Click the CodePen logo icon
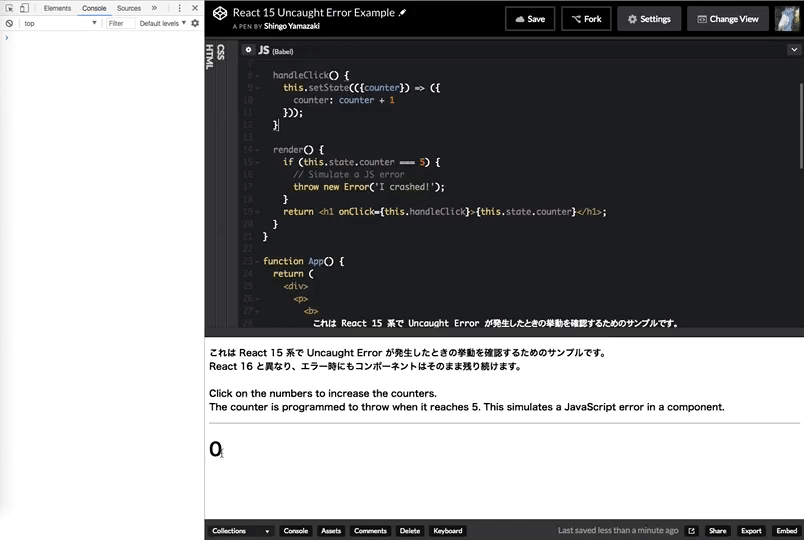Image resolution: width=804 pixels, height=540 pixels. 220,13
